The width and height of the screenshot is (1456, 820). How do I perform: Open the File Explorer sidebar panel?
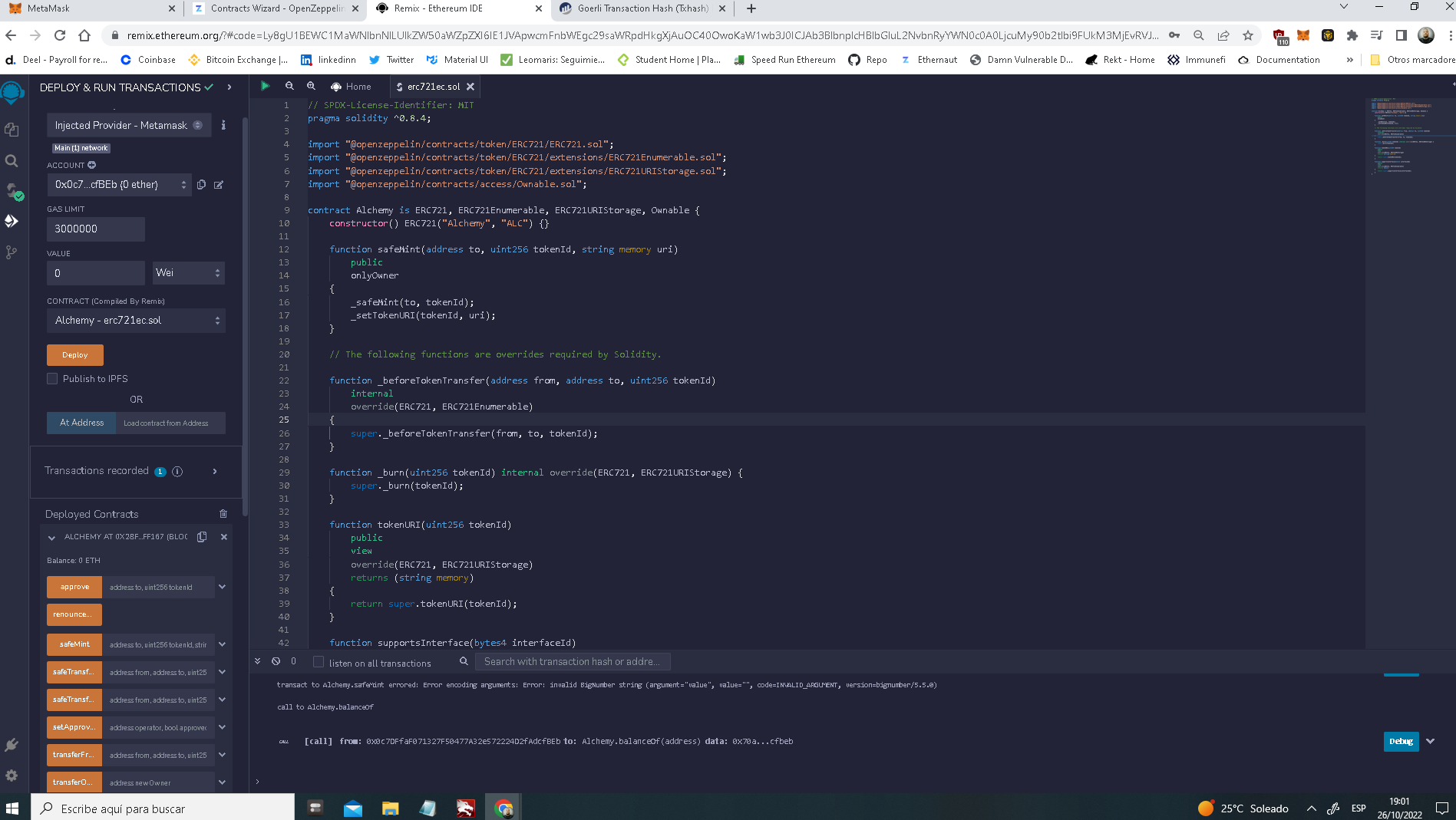[x=12, y=130]
